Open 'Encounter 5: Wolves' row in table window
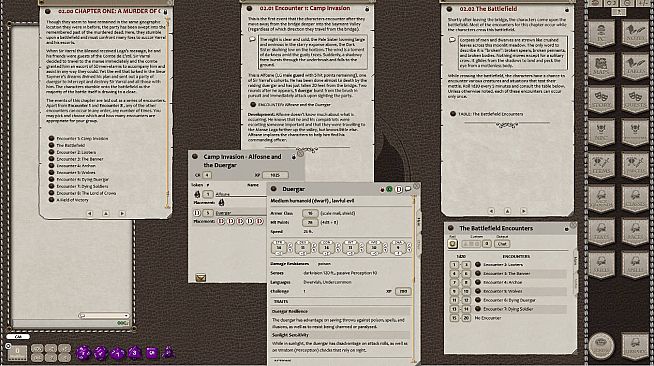654x366 pixels. [503, 291]
